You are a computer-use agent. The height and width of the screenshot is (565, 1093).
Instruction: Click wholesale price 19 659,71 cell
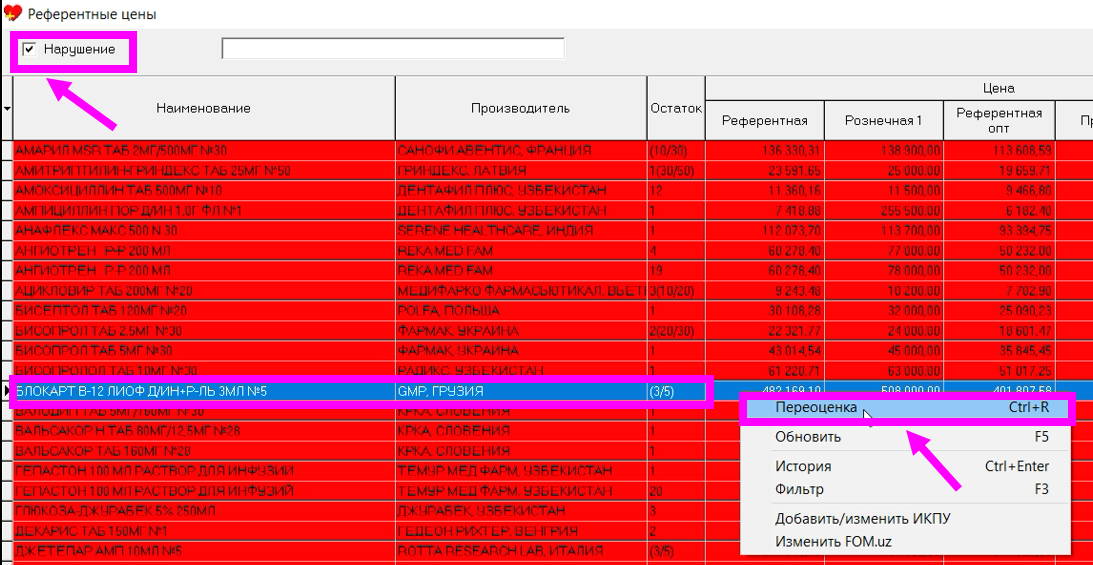[x=1000, y=171]
